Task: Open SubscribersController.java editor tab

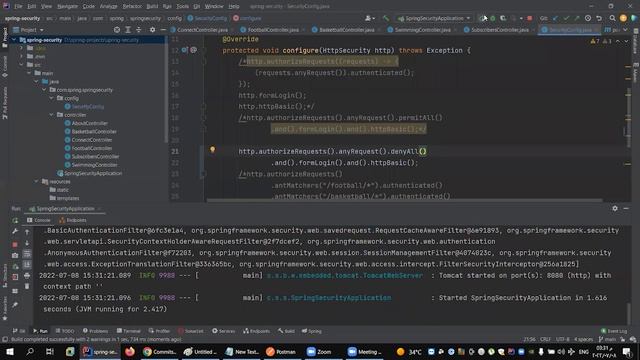Action: [x=500, y=30]
